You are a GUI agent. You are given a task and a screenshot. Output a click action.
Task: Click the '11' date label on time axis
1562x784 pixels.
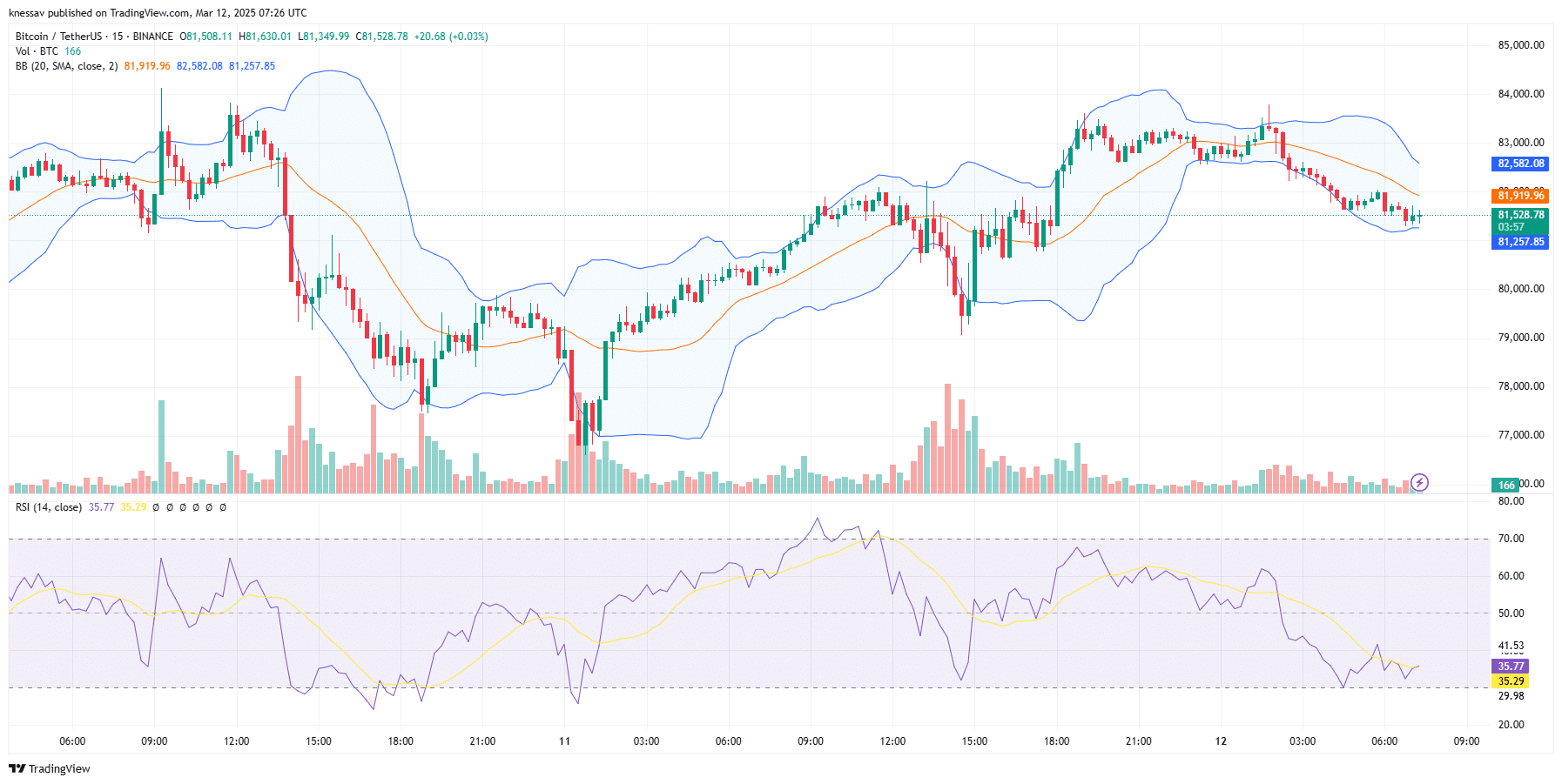coord(564,741)
